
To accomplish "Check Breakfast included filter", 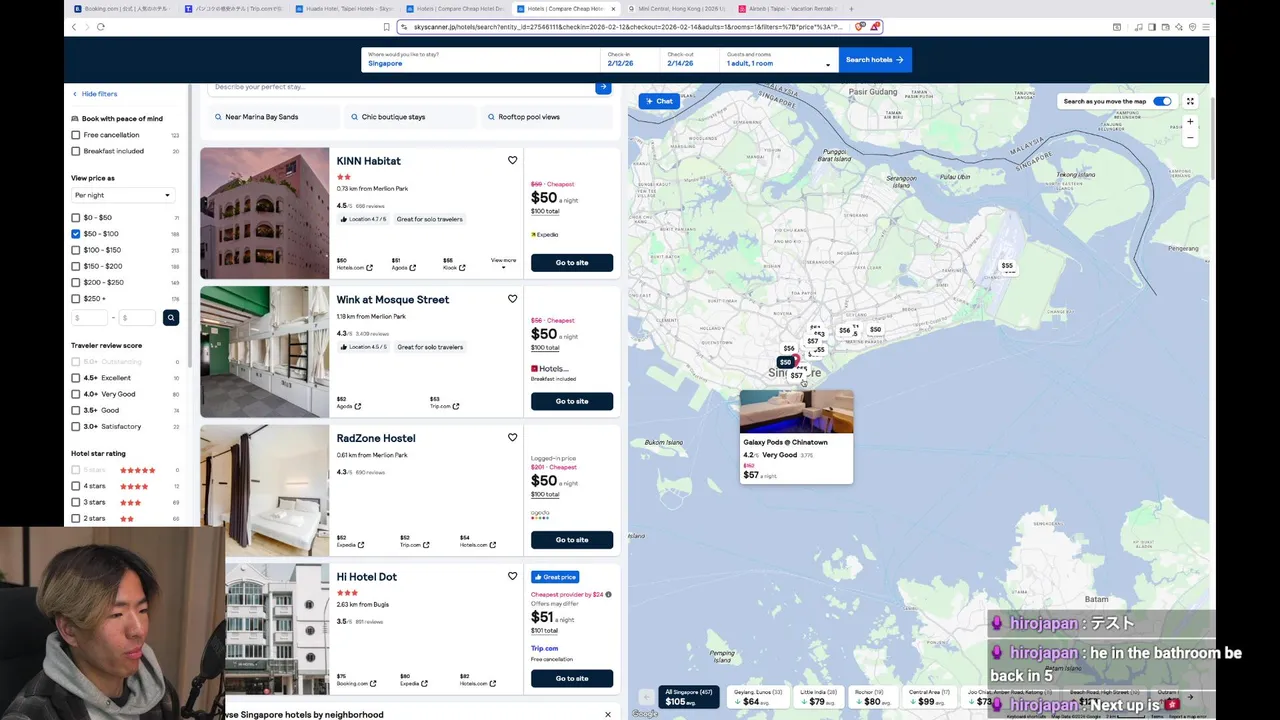I will [x=75, y=151].
